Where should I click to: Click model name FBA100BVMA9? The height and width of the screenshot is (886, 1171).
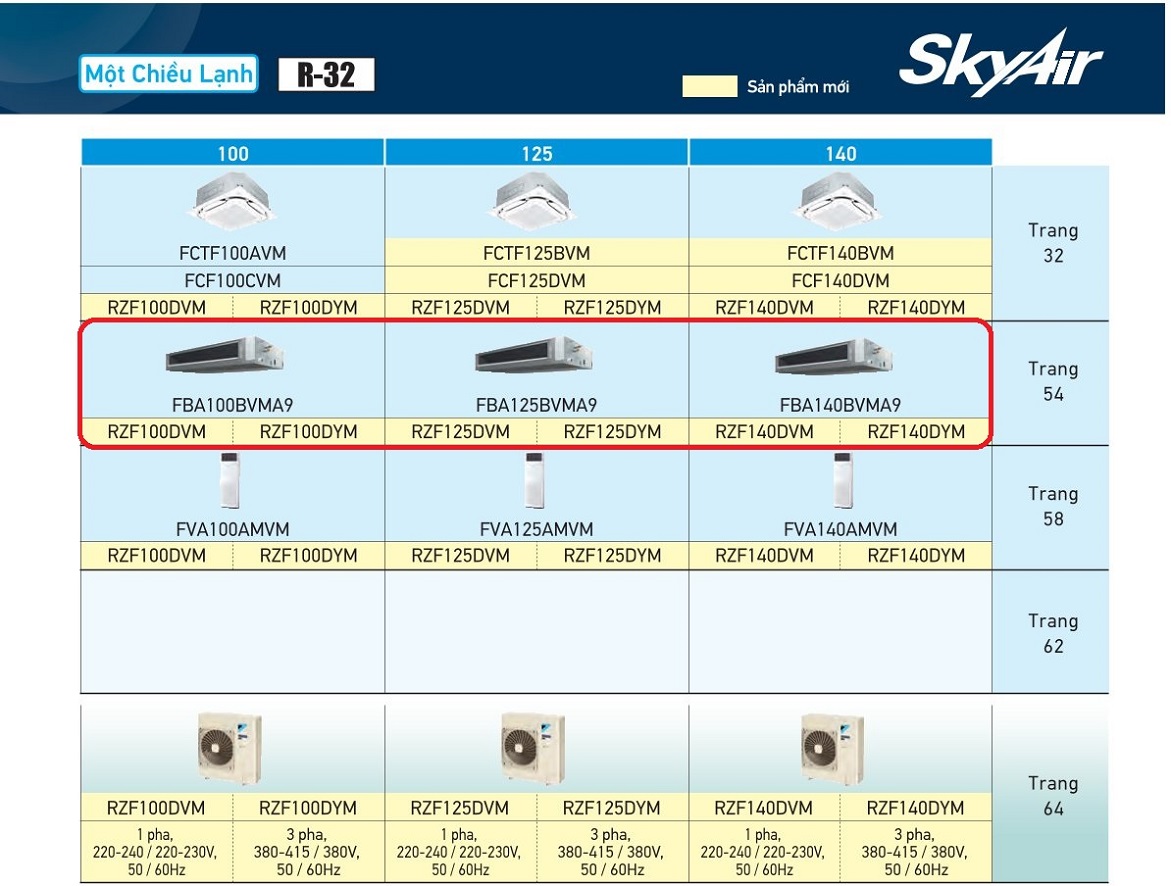pyautogui.click(x=232, y=406)
